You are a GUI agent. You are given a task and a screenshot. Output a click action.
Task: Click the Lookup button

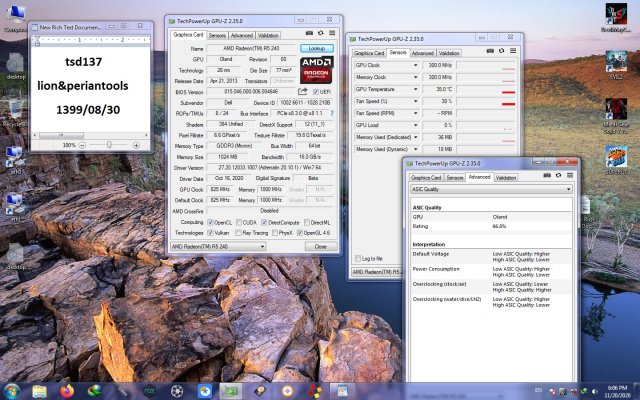(x=318, y=47)
